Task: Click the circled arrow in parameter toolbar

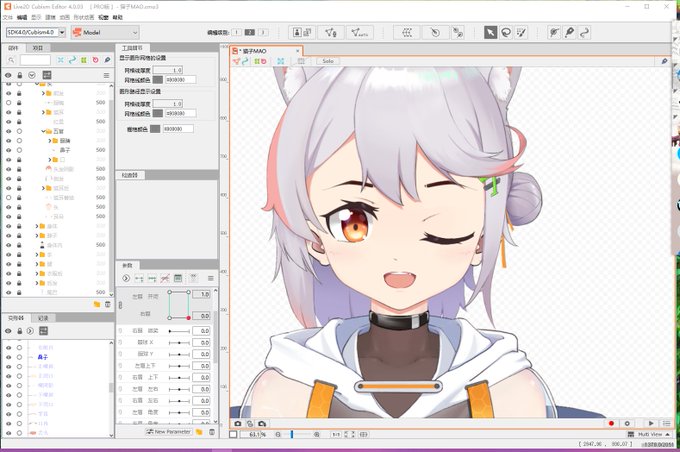Action: [x=126, y=278]
